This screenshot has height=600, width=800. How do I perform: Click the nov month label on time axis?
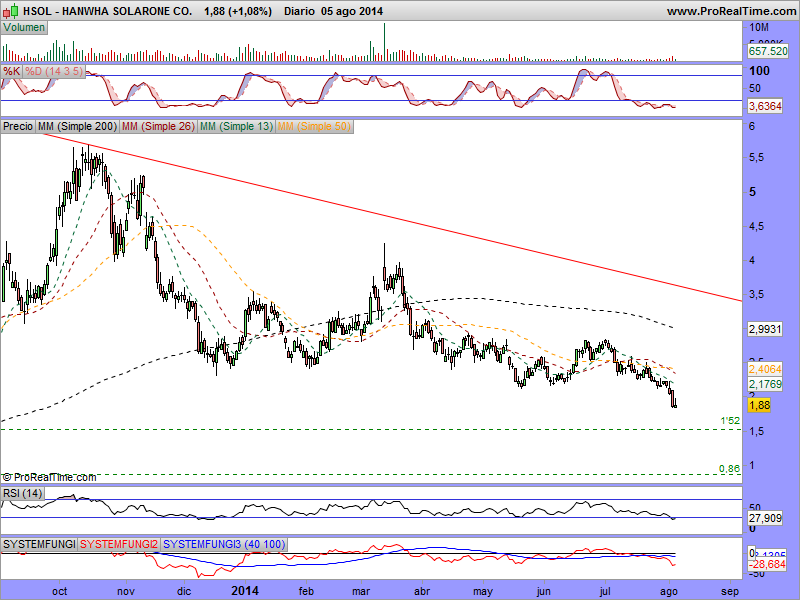[x=126, y=591]
